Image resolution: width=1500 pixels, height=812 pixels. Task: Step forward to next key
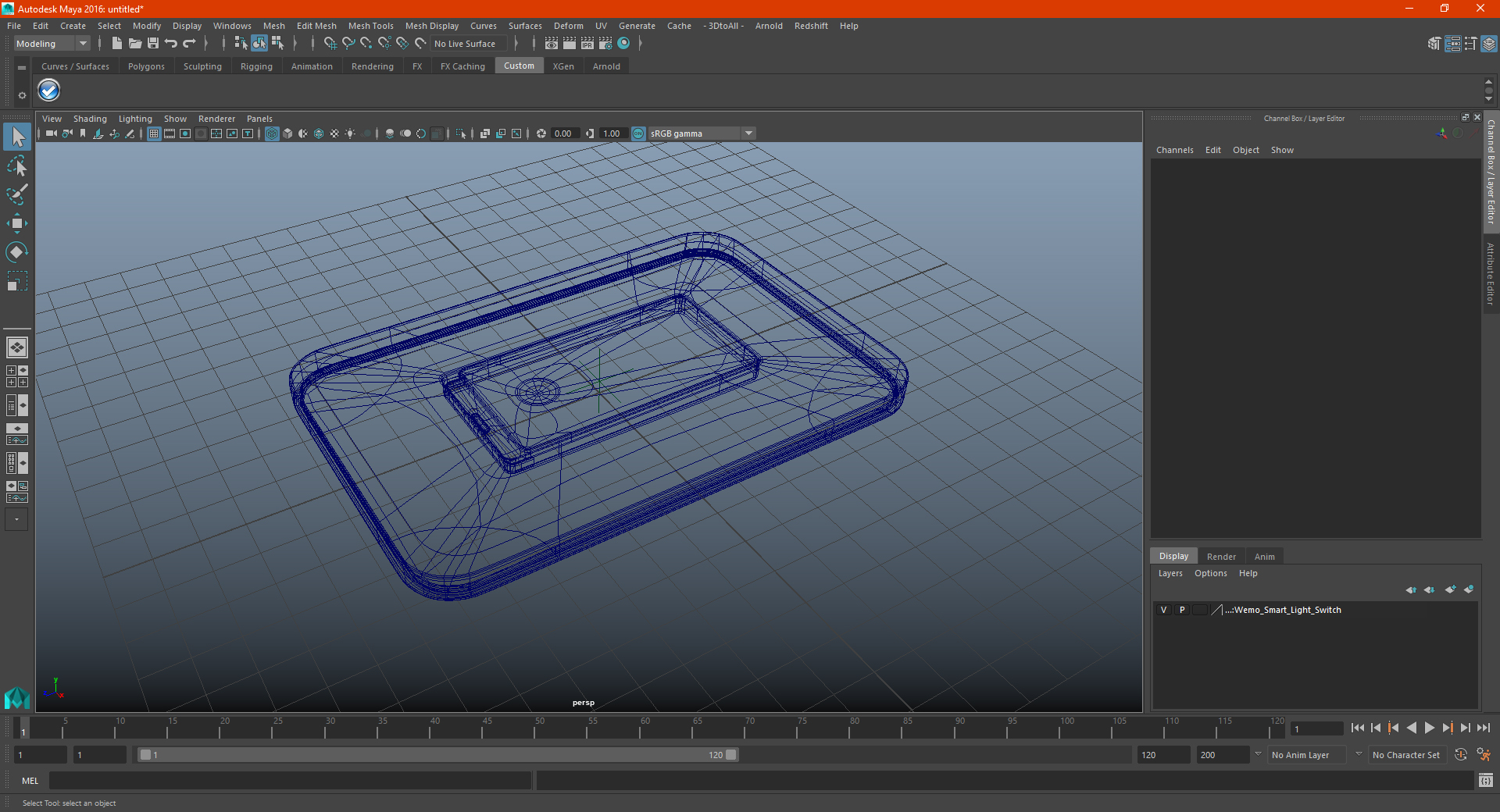click(1447, 728)
